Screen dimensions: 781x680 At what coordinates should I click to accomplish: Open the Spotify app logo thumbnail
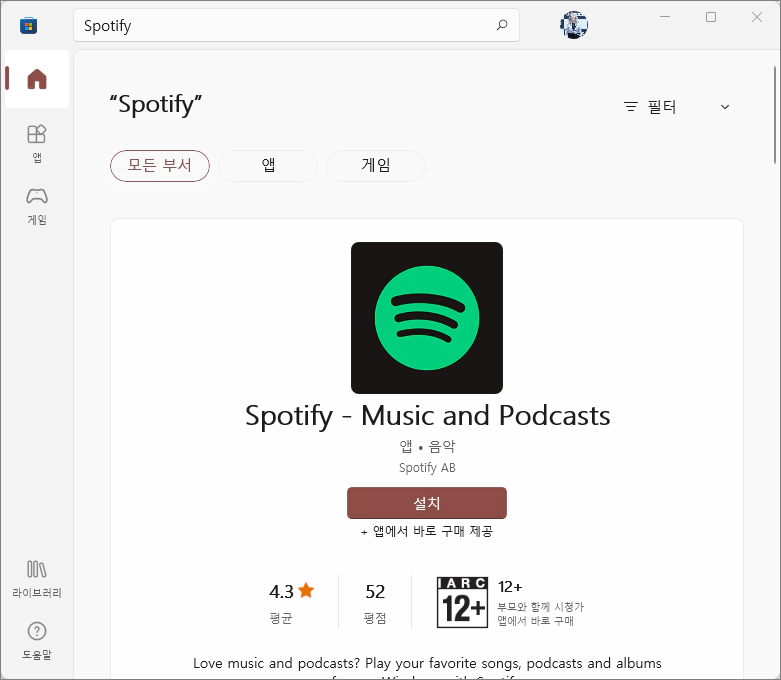(x=427, y=318)
